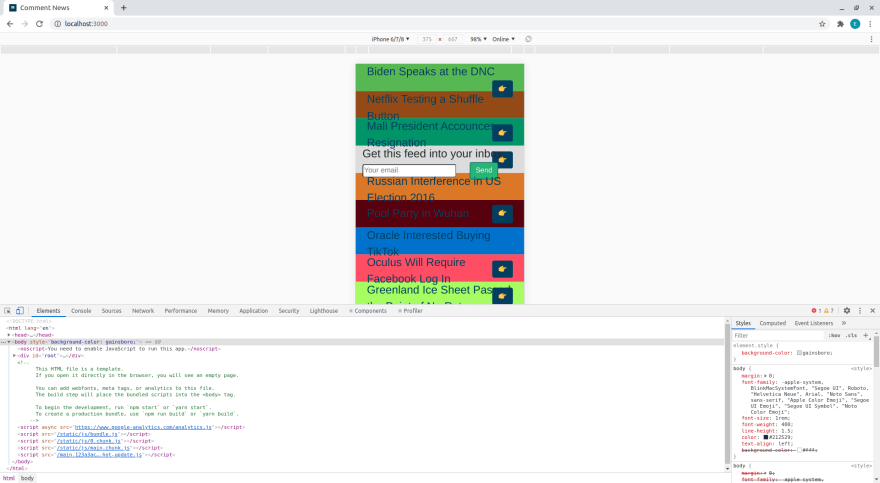Viewport: 880px width, 483px height.
Task: Open the Security tab
Action: (x=288, y=311)
